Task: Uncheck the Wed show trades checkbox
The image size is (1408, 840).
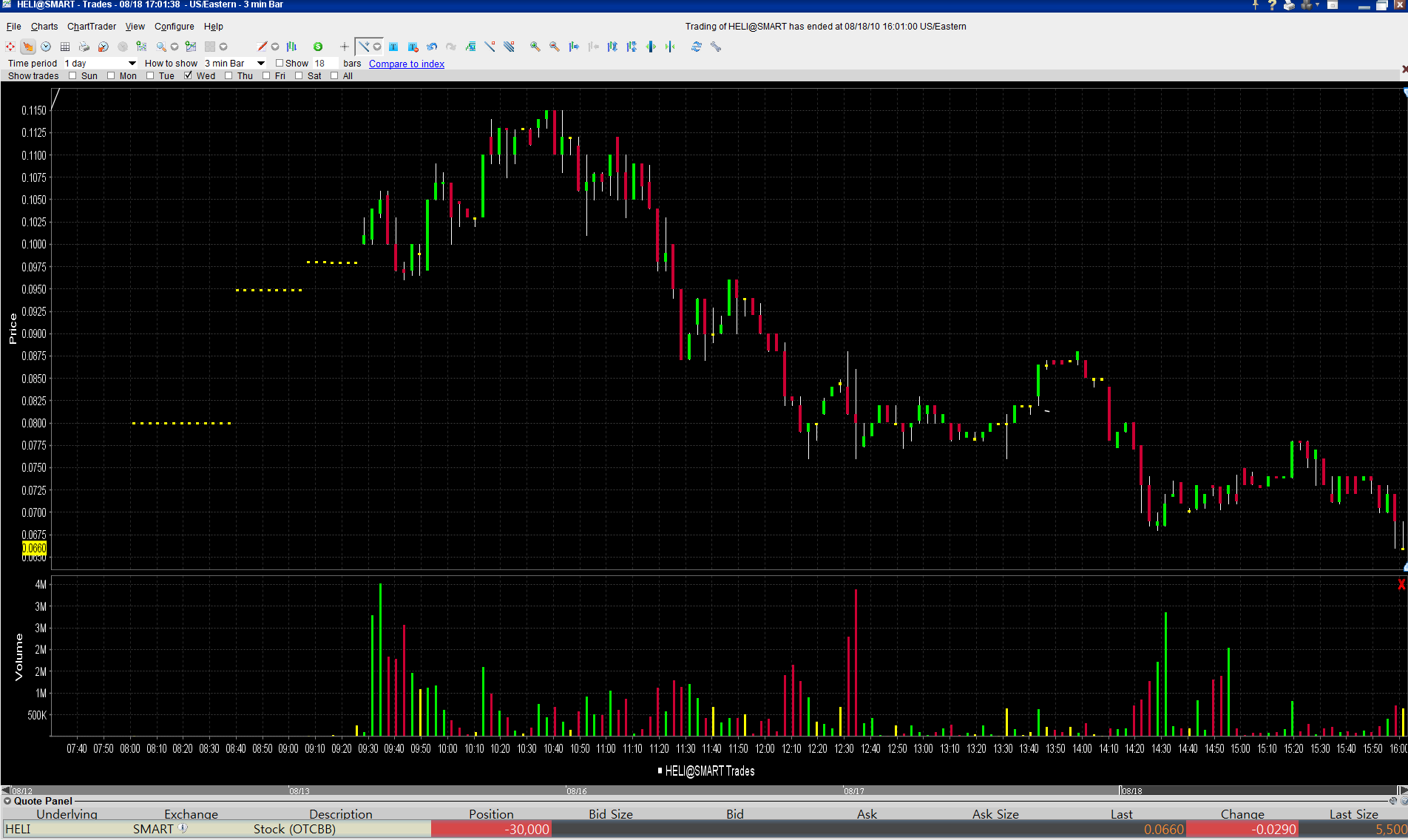Action: [x=189, y=75]
